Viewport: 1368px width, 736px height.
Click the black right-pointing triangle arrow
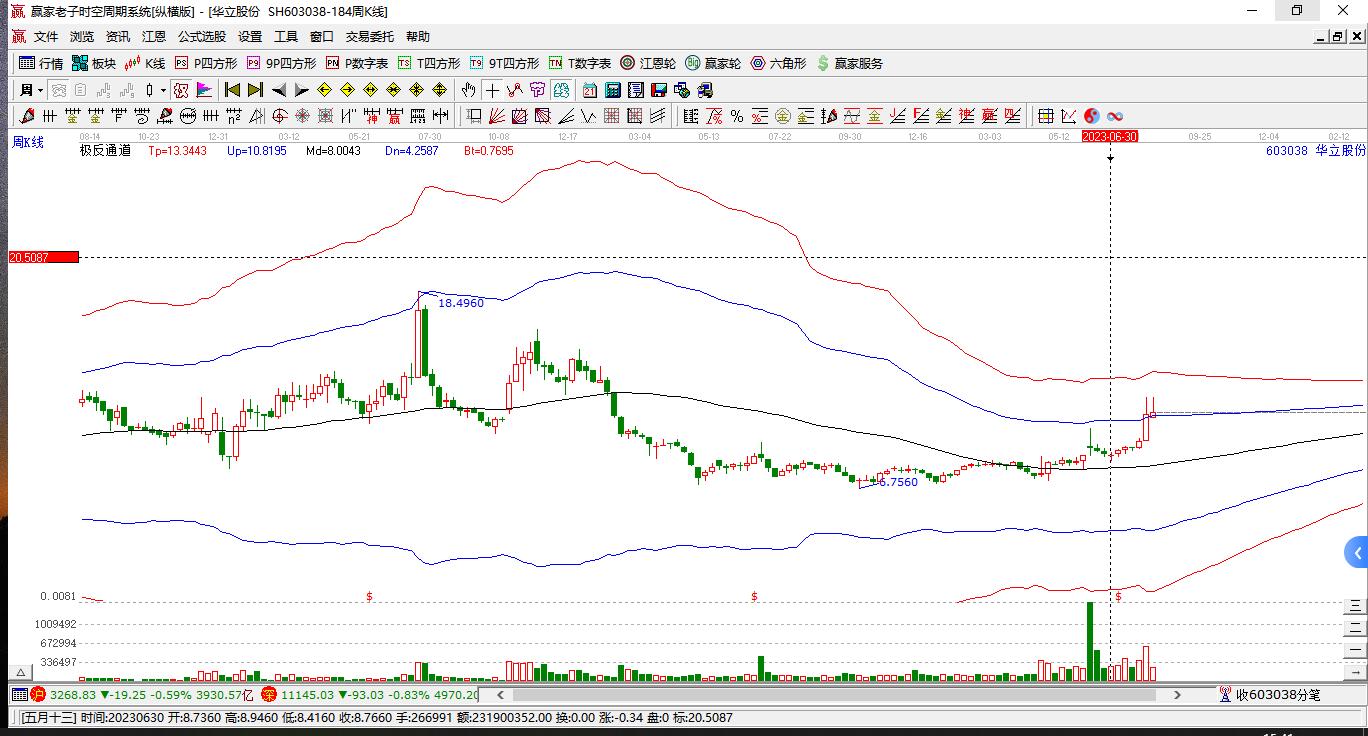(301, 90)
